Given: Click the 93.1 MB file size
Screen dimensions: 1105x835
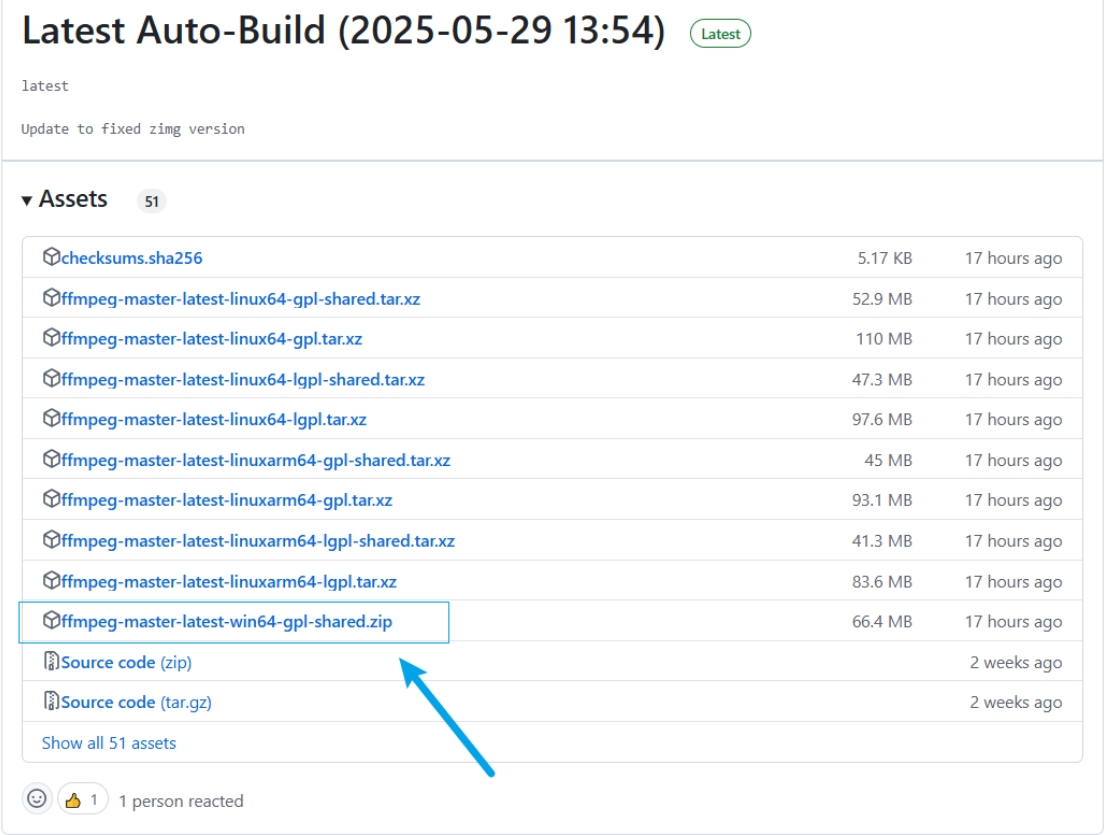Looking at the screenshot, I should (882, 501).
